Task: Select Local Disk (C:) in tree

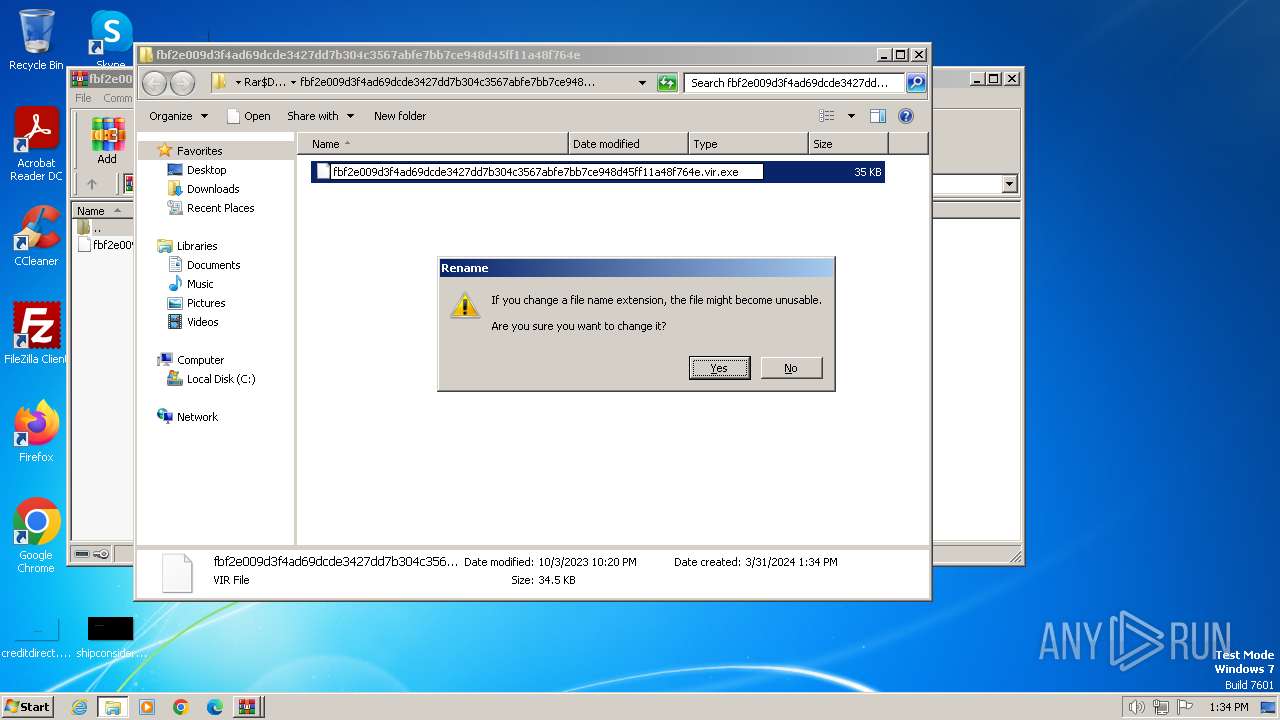Action: pos(221,379)
